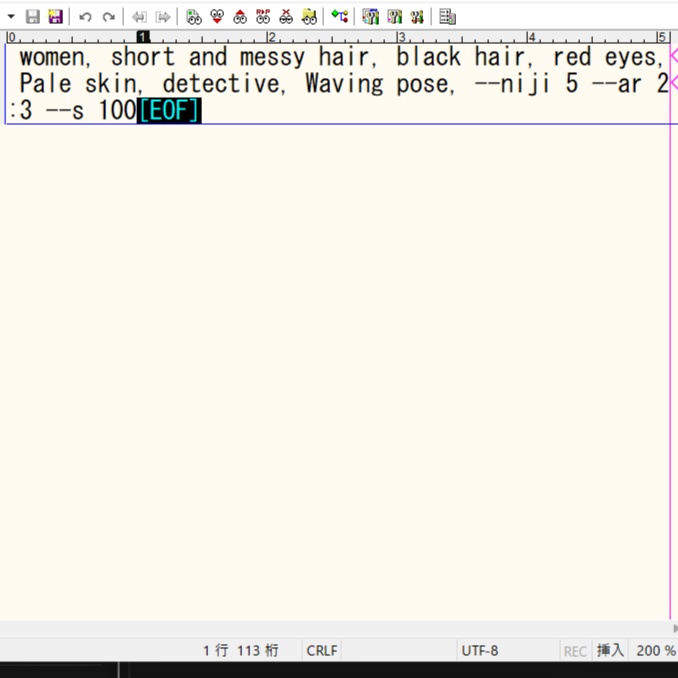The image size is (678, 678).
Task: Click the word "red" in first line
Action: 572,57
